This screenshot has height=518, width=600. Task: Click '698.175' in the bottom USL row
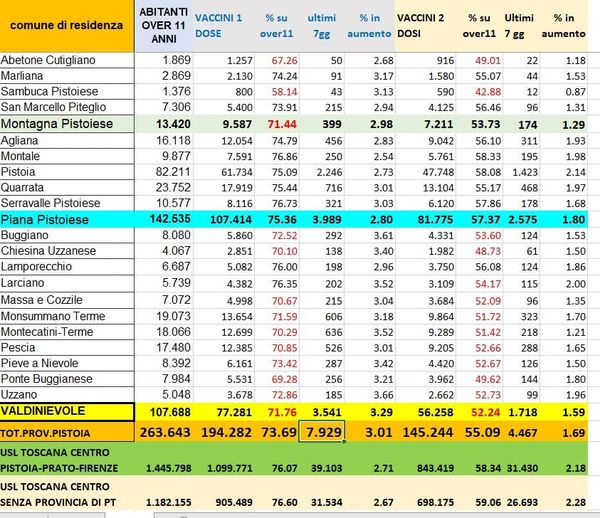coord(435,503)
